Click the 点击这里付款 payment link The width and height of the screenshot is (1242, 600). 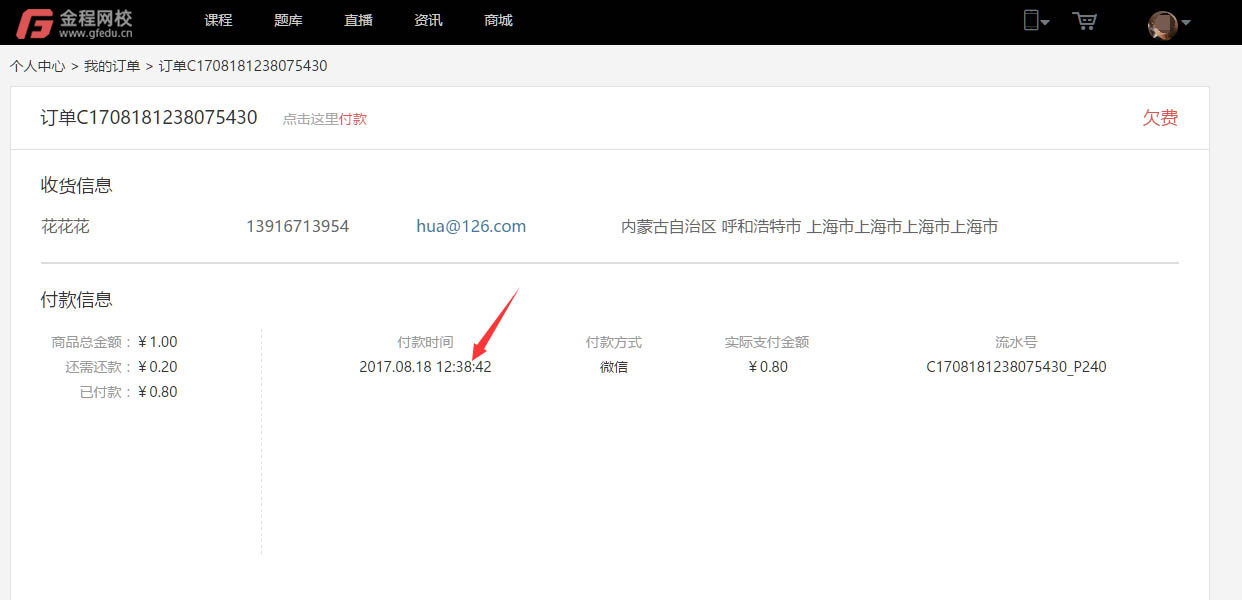tap(325, 119)
